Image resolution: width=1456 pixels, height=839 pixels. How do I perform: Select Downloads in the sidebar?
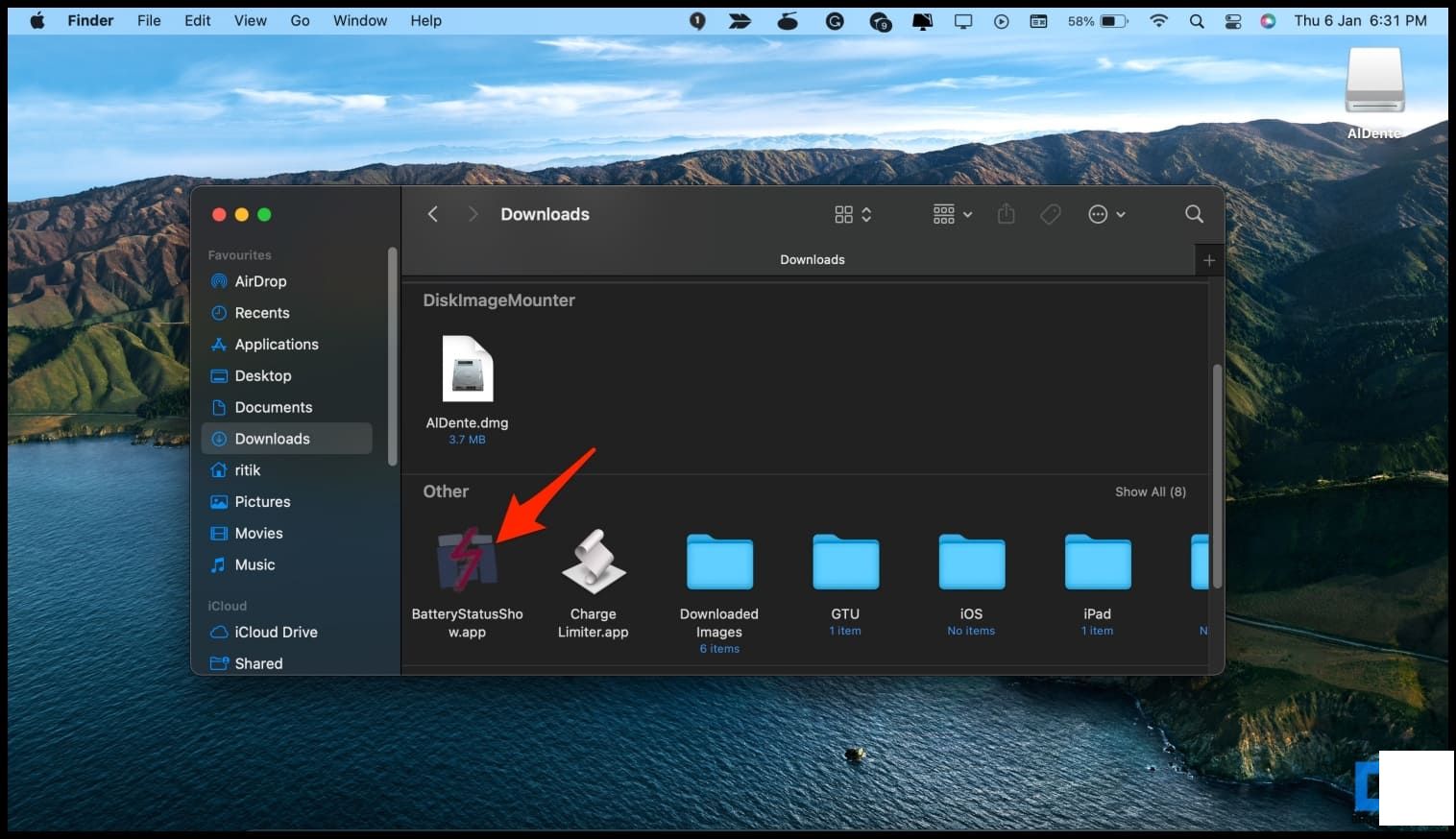pyautogui.click(x=286, y=439)
